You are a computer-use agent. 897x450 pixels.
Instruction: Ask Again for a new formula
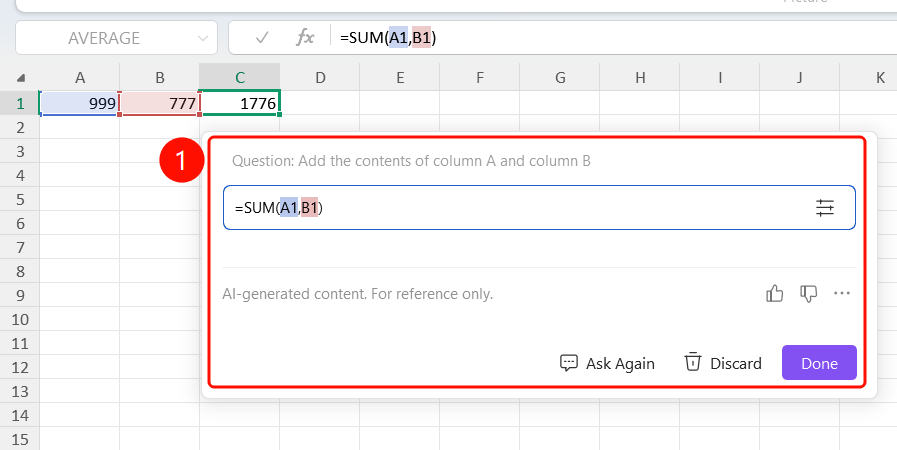pos(607,364)
